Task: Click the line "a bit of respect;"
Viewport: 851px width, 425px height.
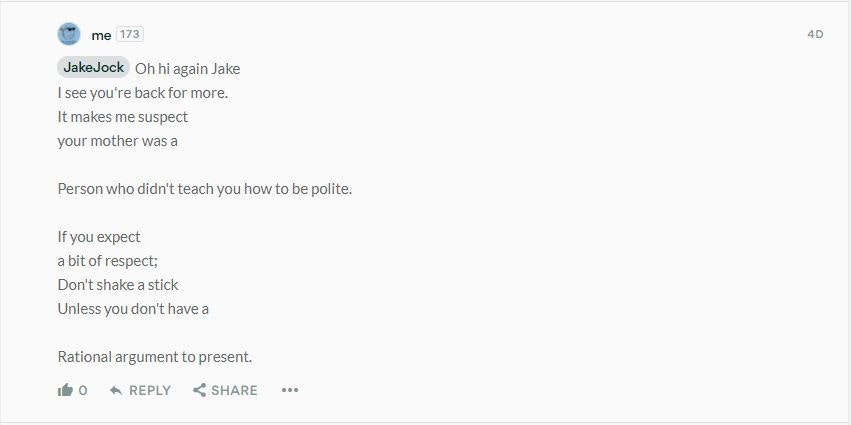Action: (x=101, y=261)
